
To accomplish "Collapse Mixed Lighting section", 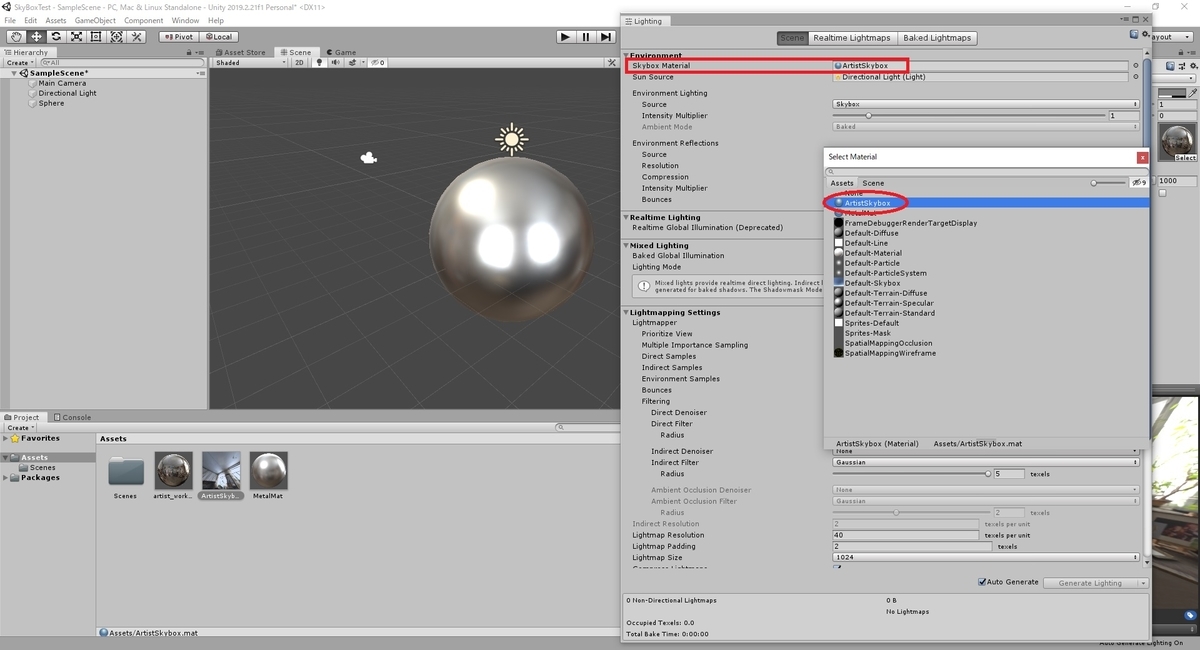I will coord(626,245).
